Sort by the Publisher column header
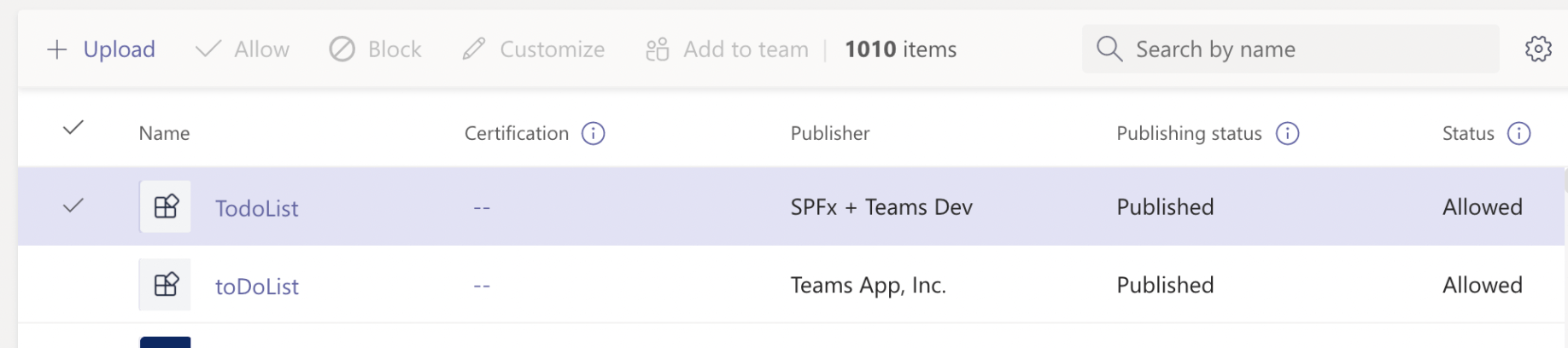The width and height of the screenshot is (1568, 348). pyautogui.click(x=829, y=133)
